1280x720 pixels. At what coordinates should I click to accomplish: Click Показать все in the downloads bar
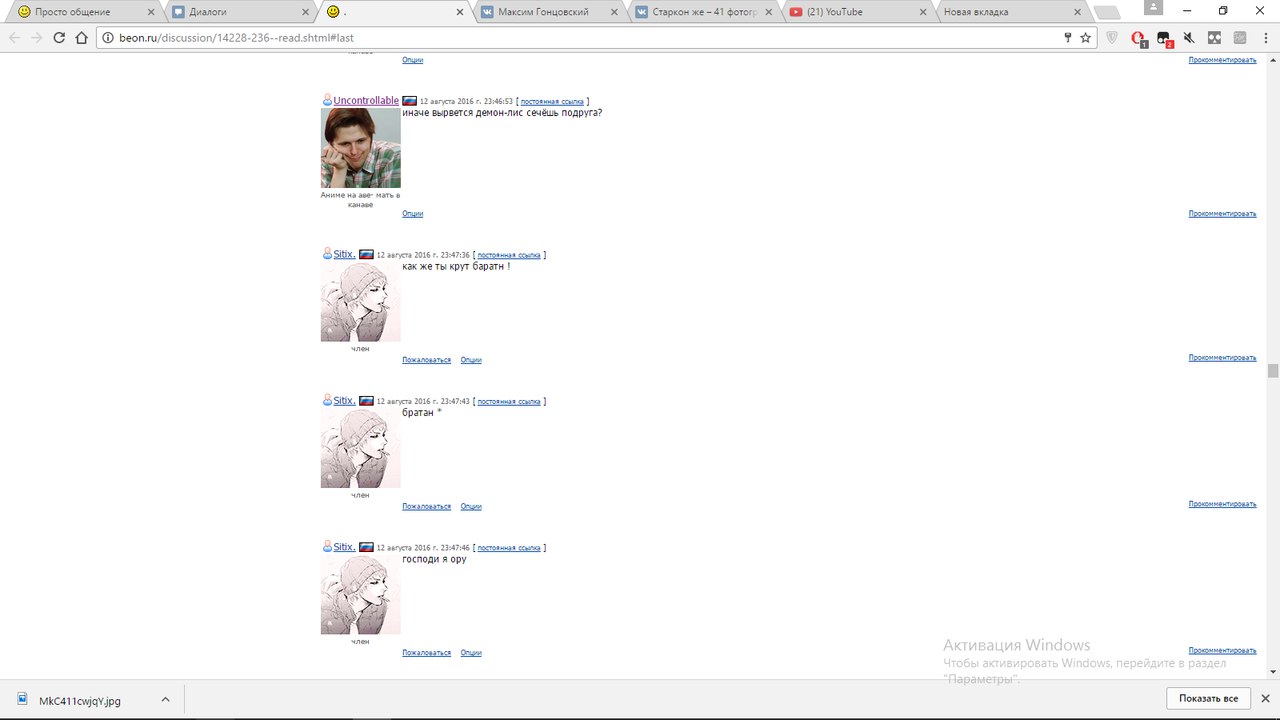tap(1208, 698)
